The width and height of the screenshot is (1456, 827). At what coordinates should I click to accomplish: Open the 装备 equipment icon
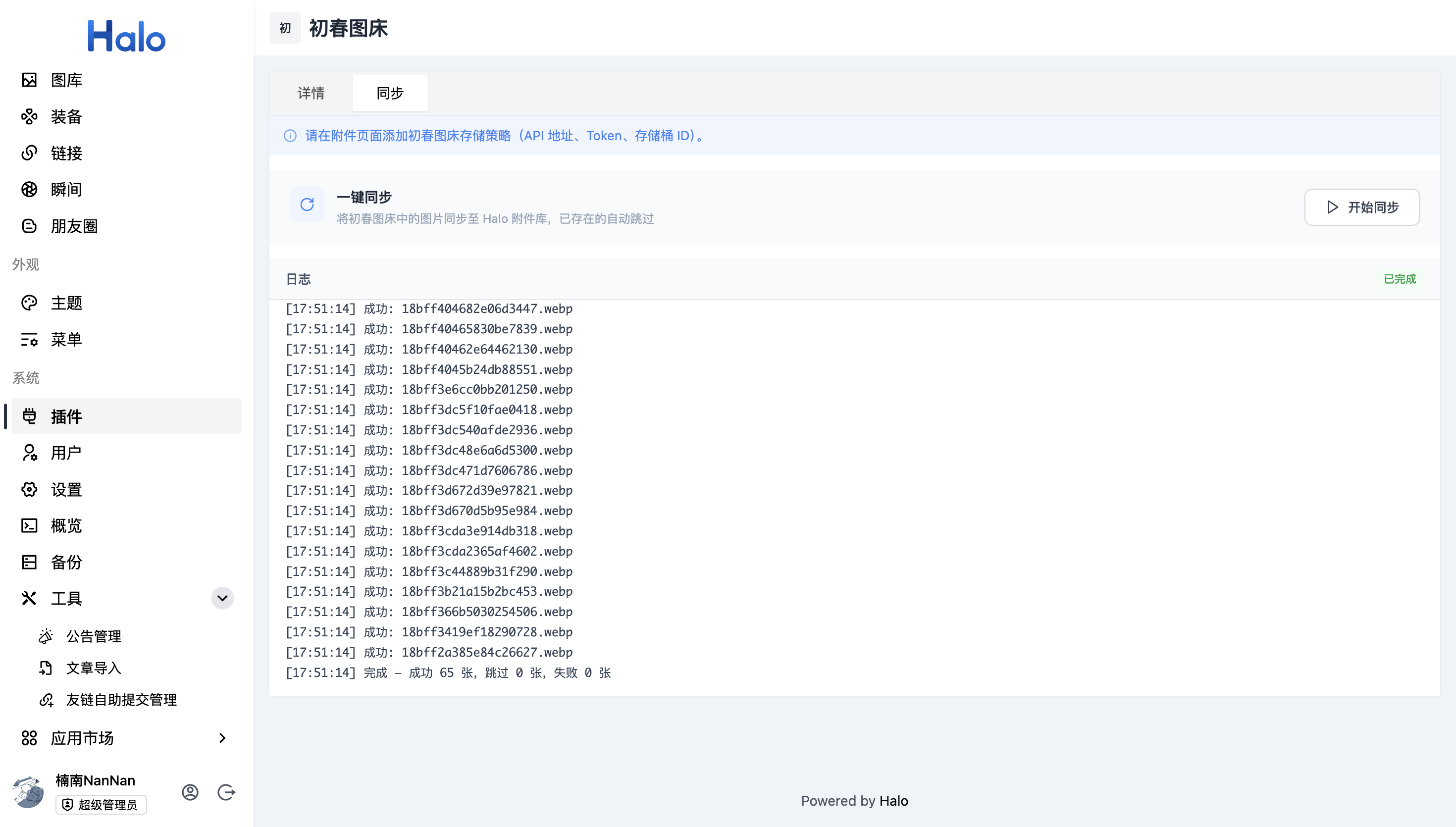29,116
